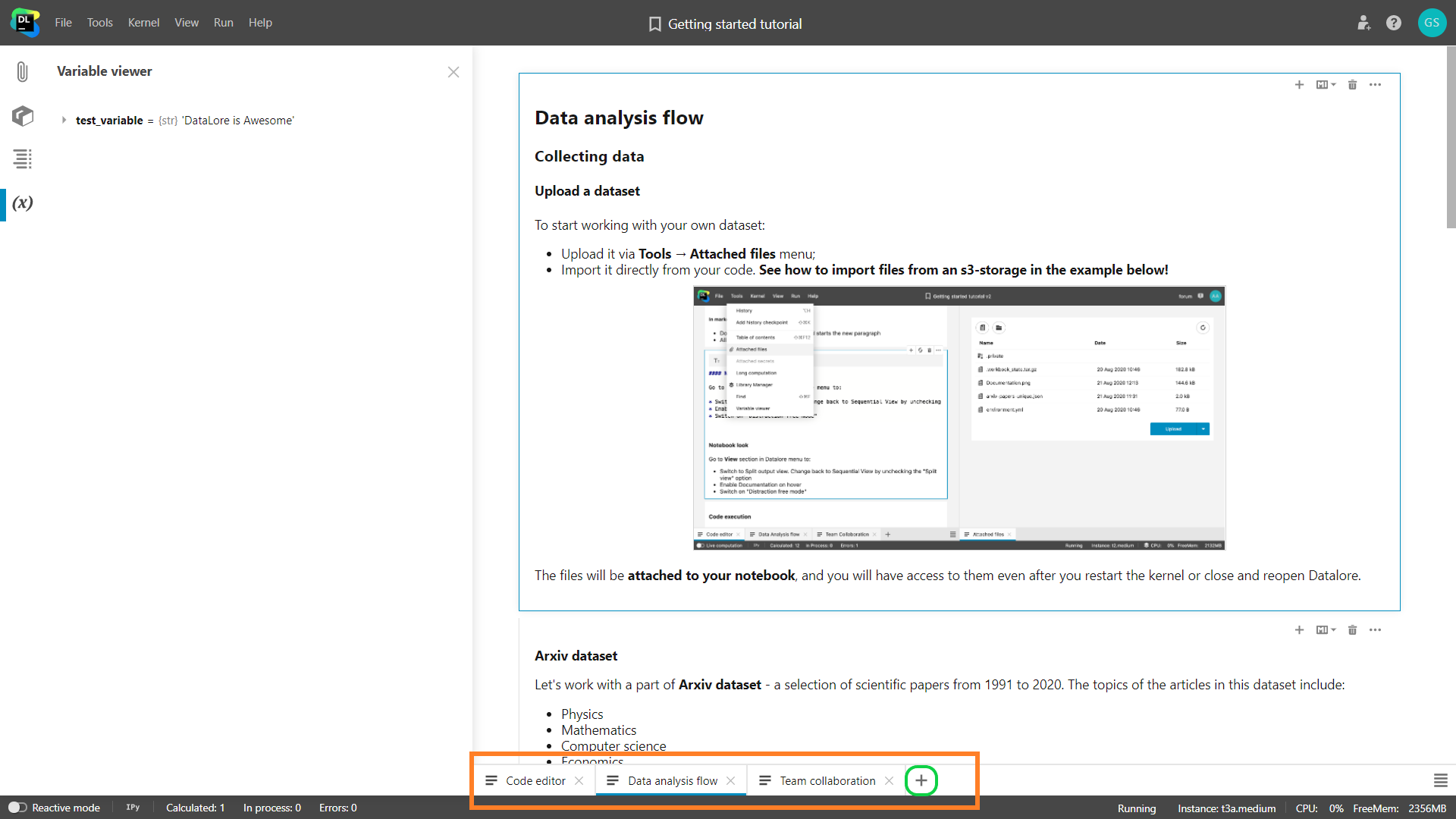
Task: Click the Datalore DL logo
Action: 24,22
